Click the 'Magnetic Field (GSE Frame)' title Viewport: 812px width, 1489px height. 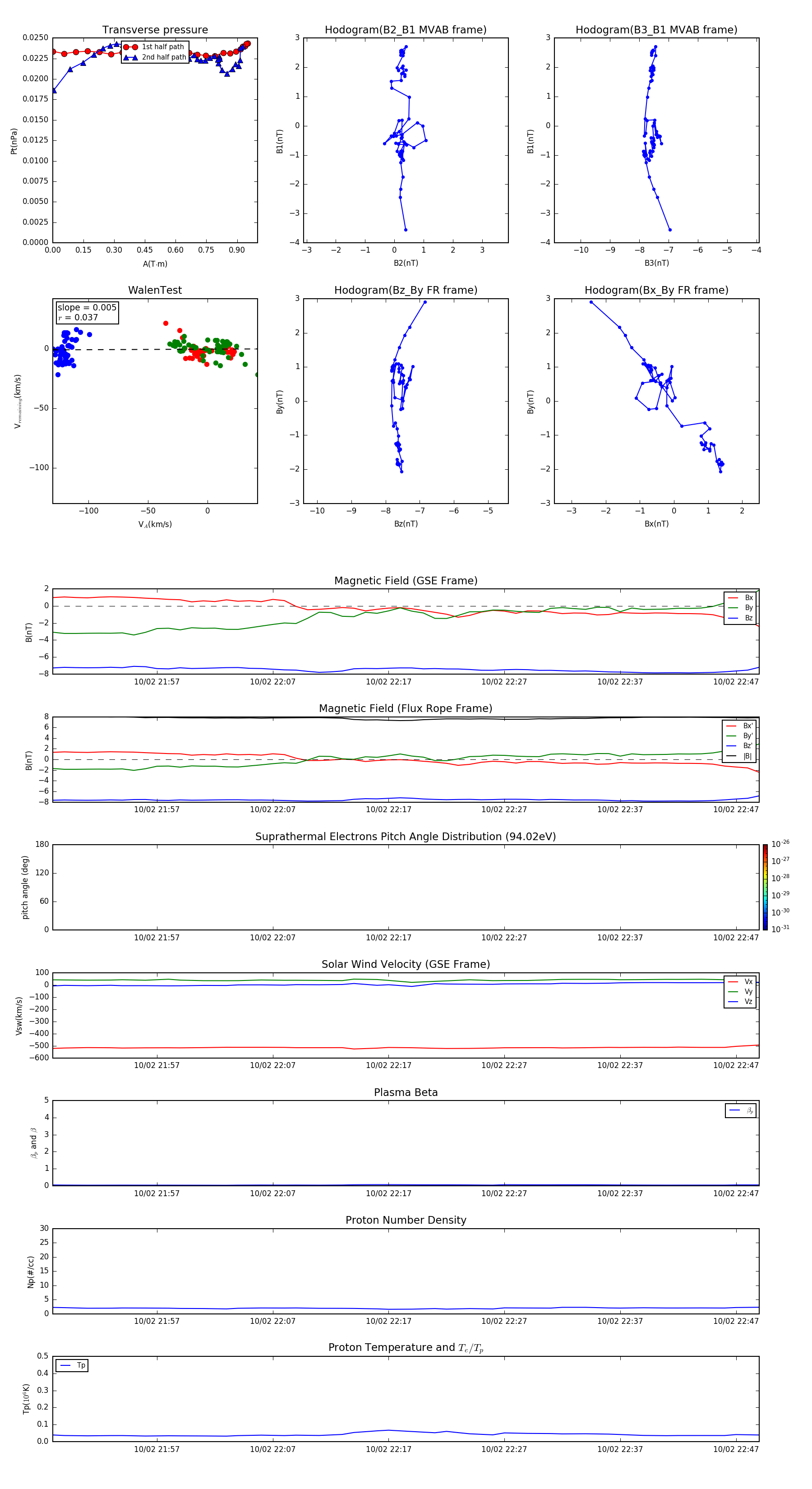coord(406,580)
